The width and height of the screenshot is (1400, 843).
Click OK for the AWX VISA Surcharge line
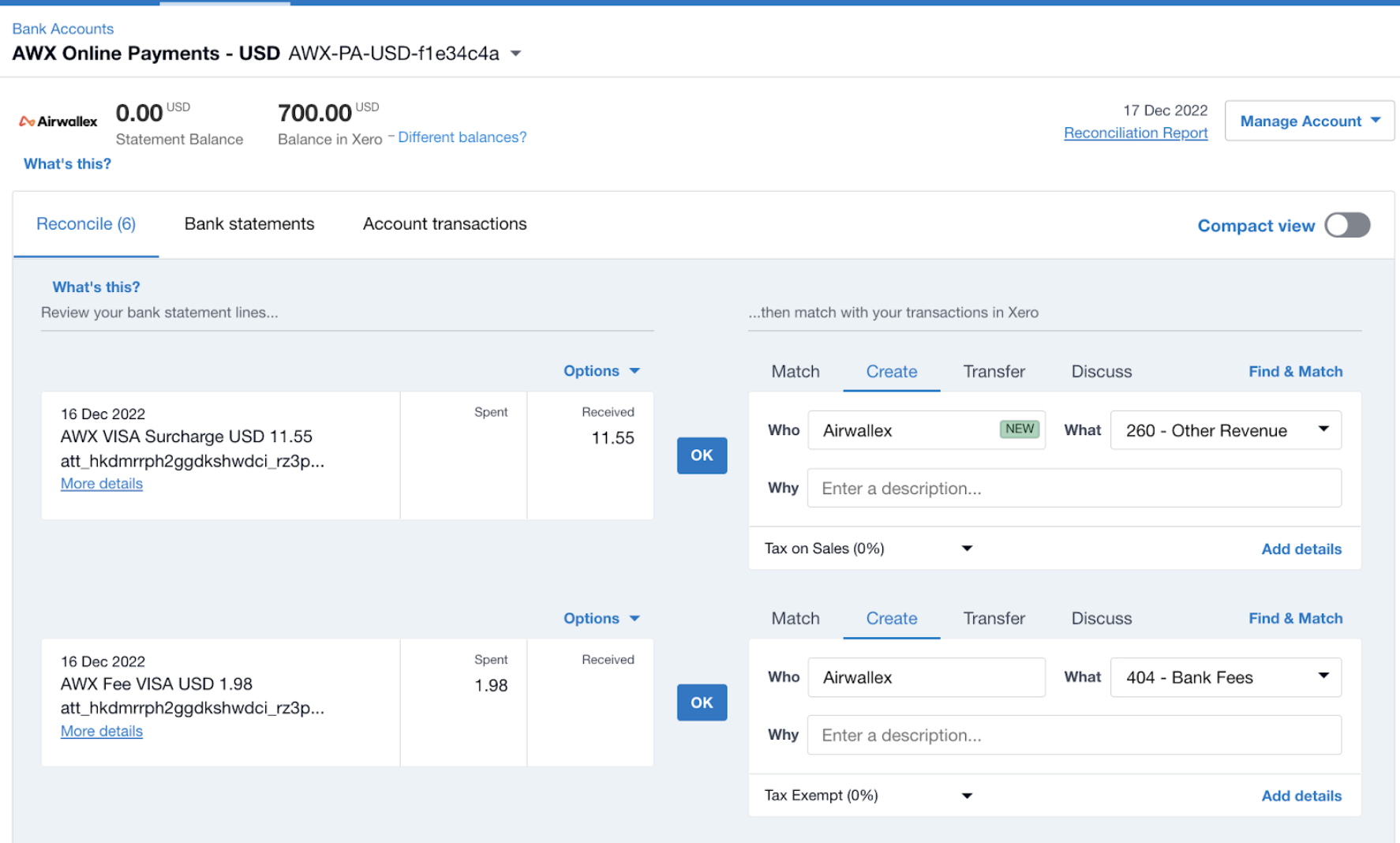(702, 455)
